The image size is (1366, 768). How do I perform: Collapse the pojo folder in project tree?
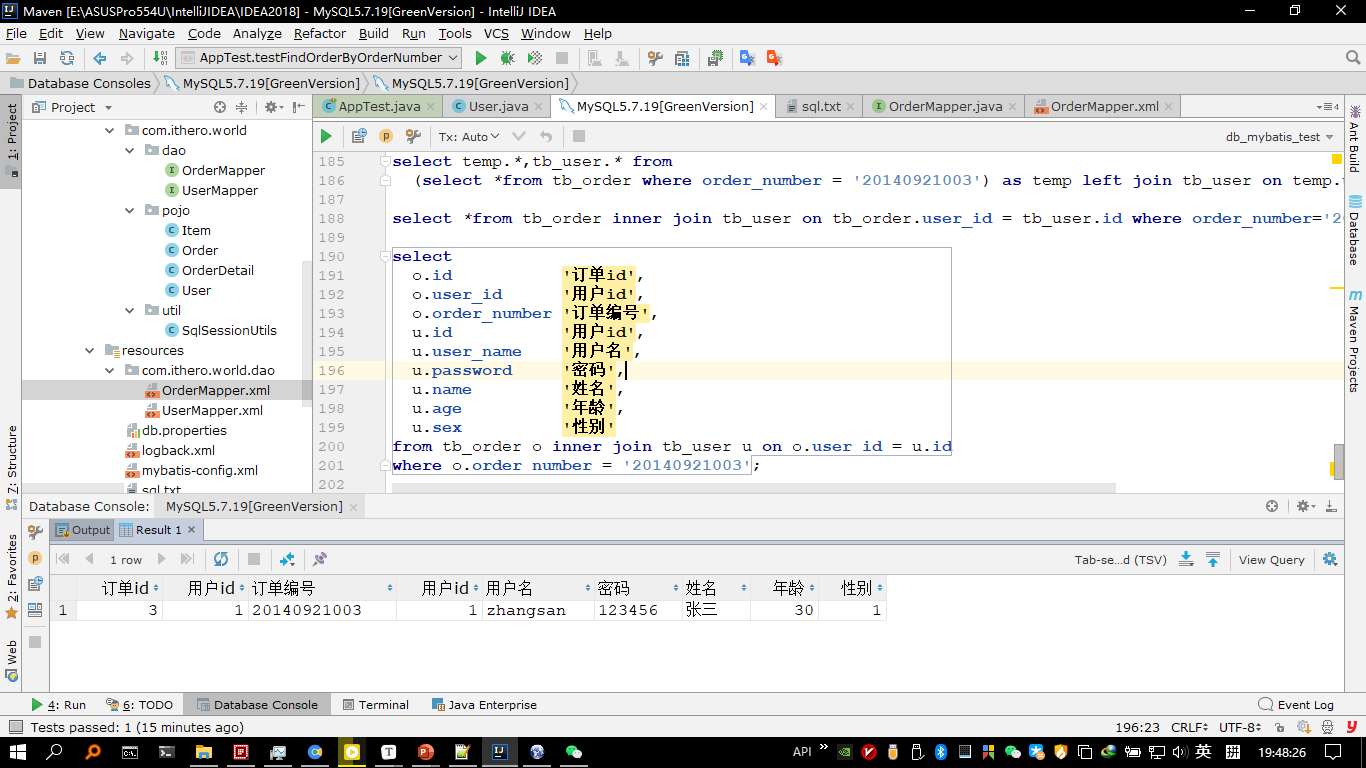130,210
